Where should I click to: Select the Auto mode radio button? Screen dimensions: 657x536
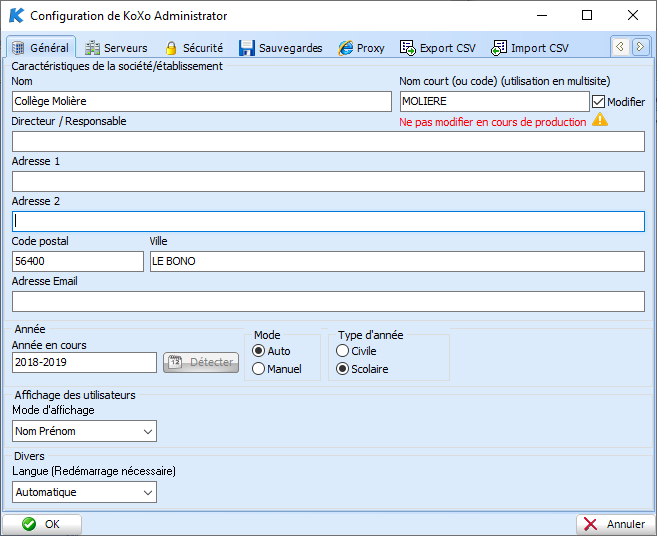point(259,351)
